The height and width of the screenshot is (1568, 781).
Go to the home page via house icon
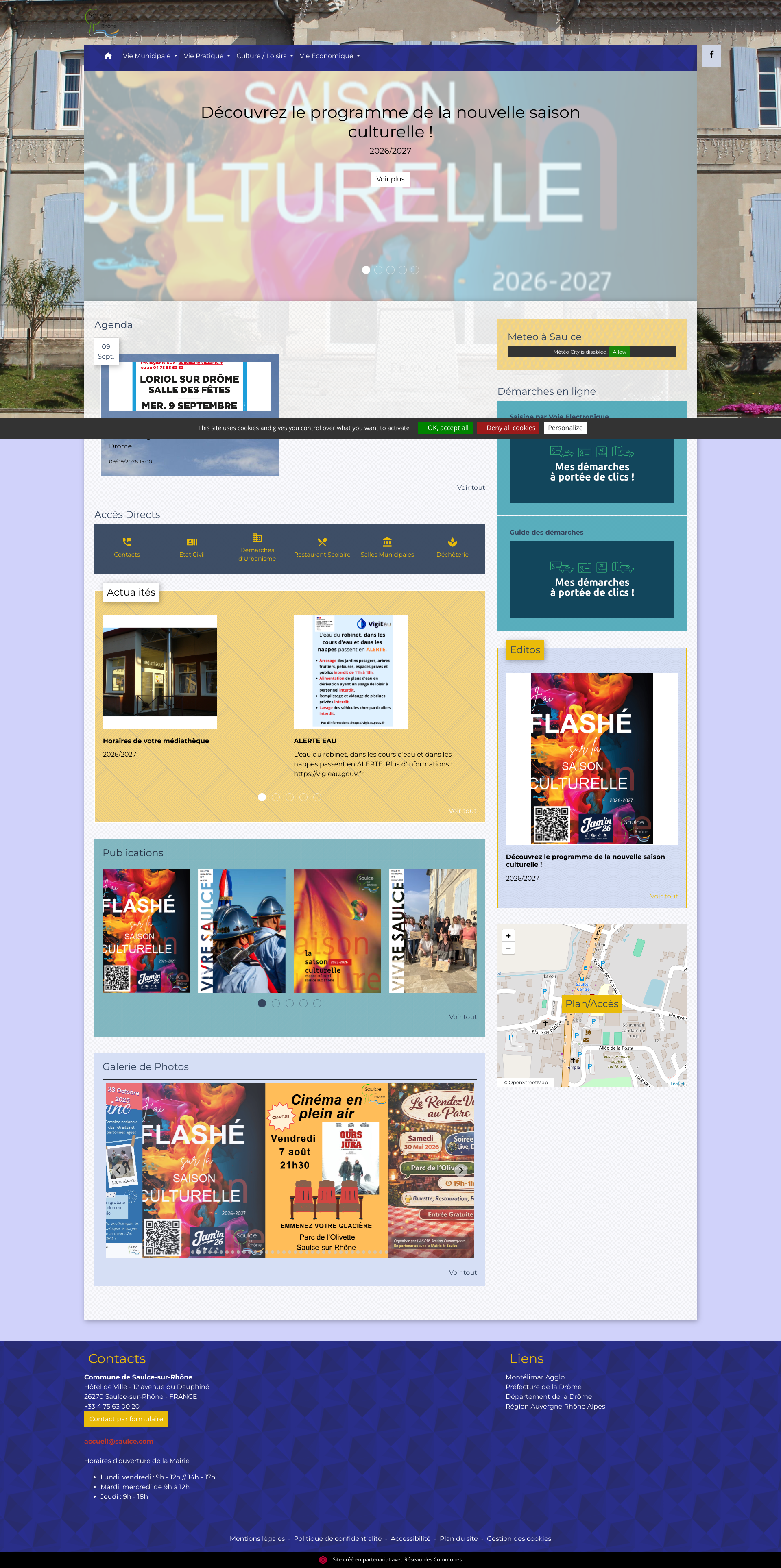click(x=108, y=56)
